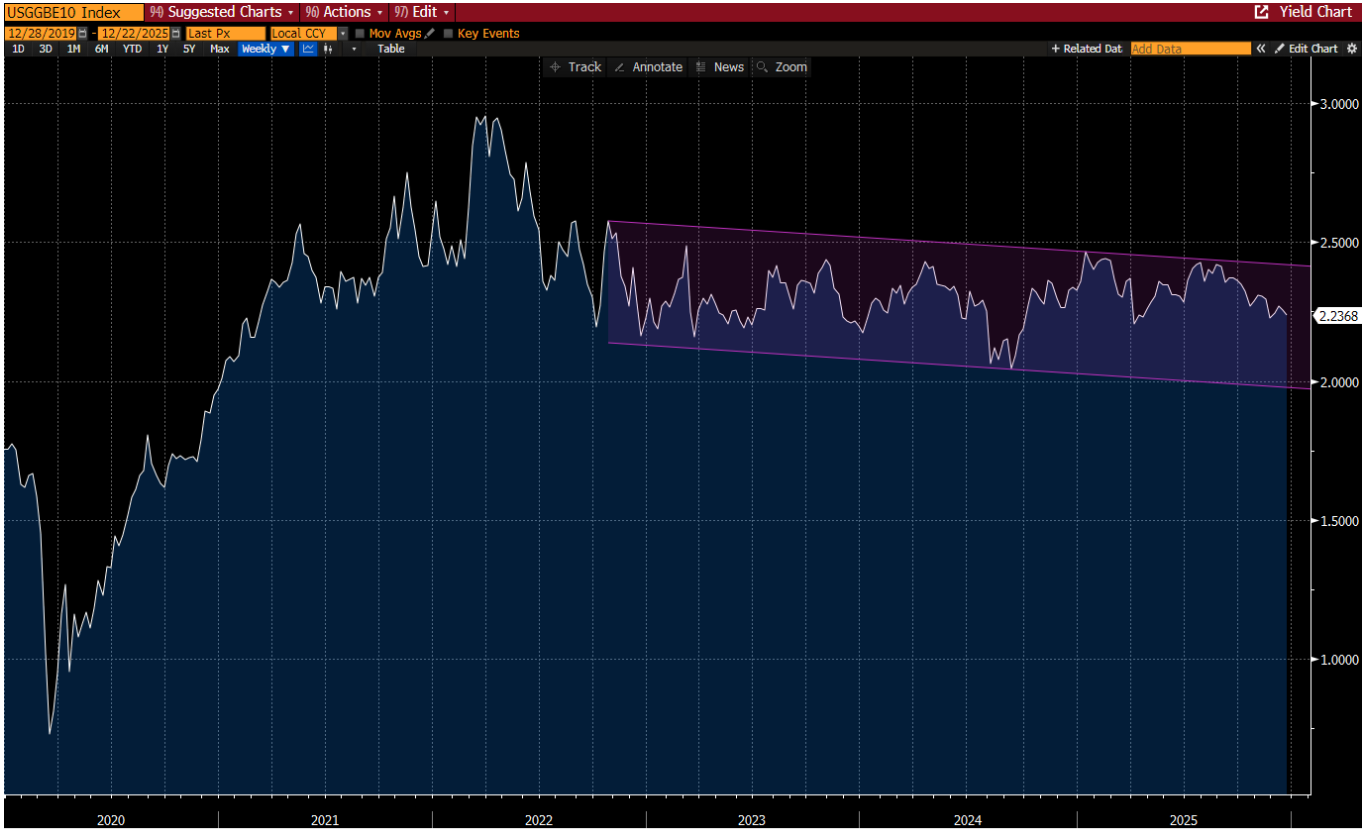Expand the Weekly periodicity dropdown
The height and width of the screenshot is (832, 1368).
[x=266, y=49]
